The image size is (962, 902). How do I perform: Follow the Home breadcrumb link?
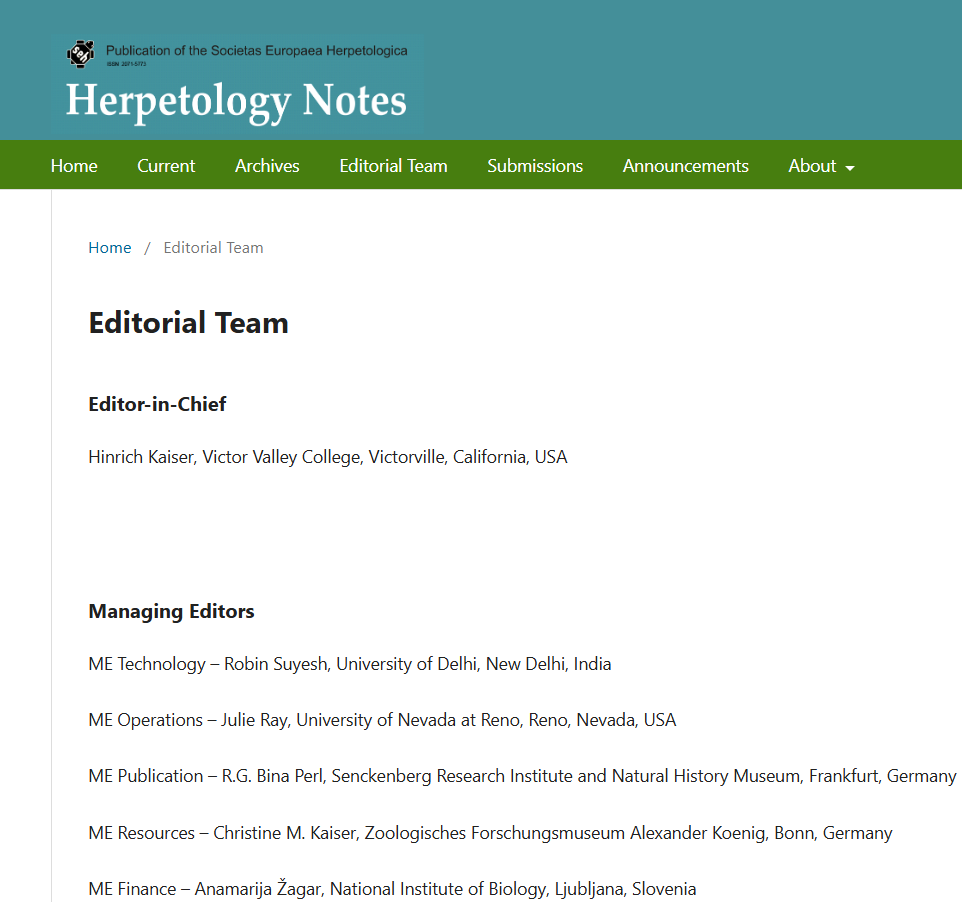pyautogui.click(x=109, y=247)
